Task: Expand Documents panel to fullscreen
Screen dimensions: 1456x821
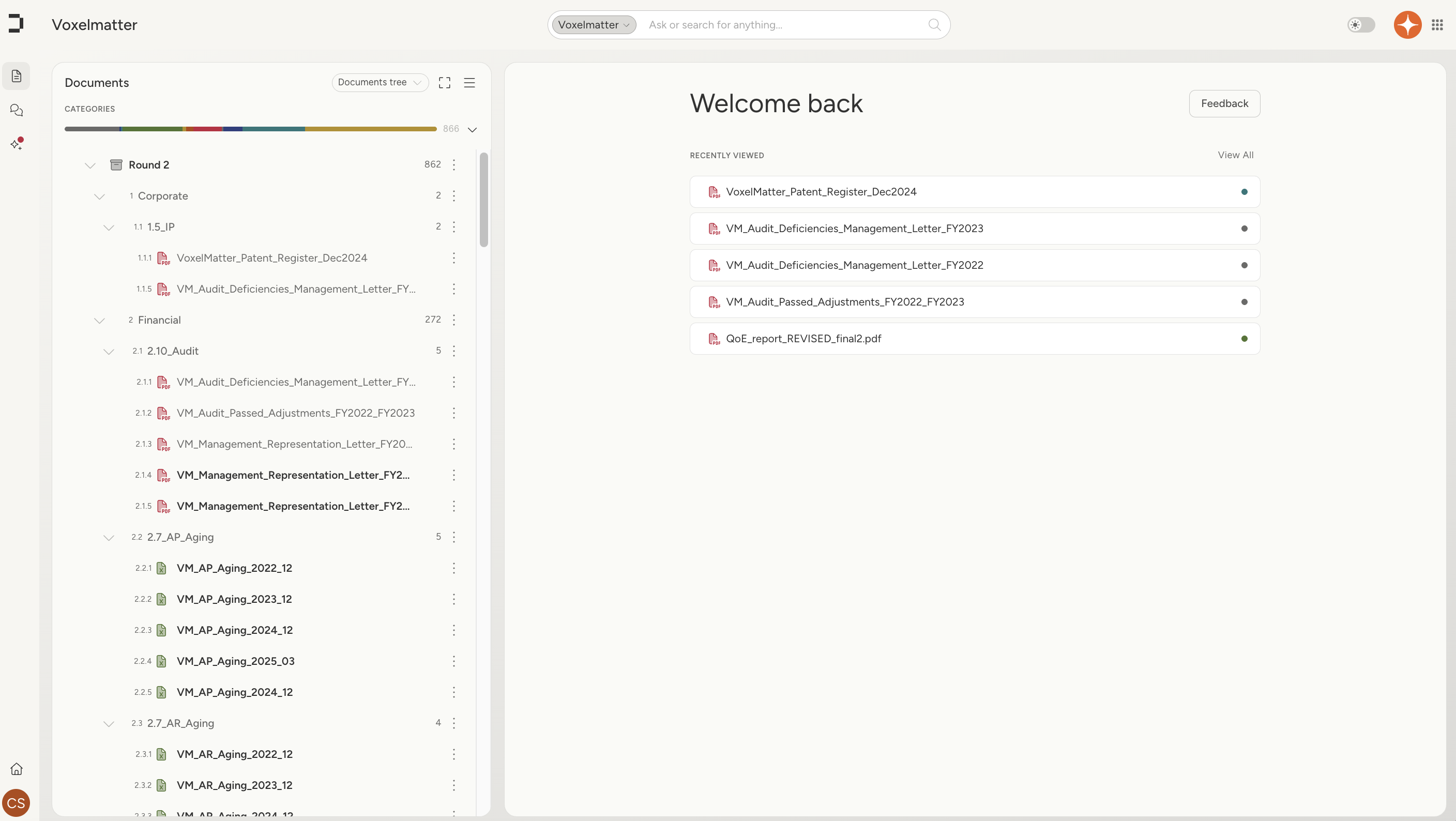Action: click(x=445, y=83)
